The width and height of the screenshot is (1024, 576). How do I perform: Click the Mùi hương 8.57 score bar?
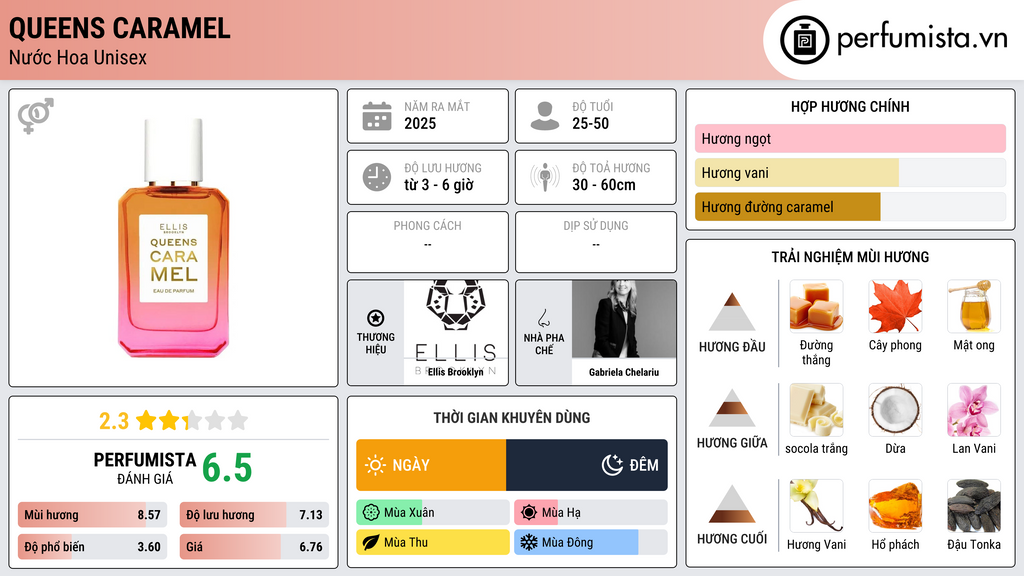tap(92, 515)
